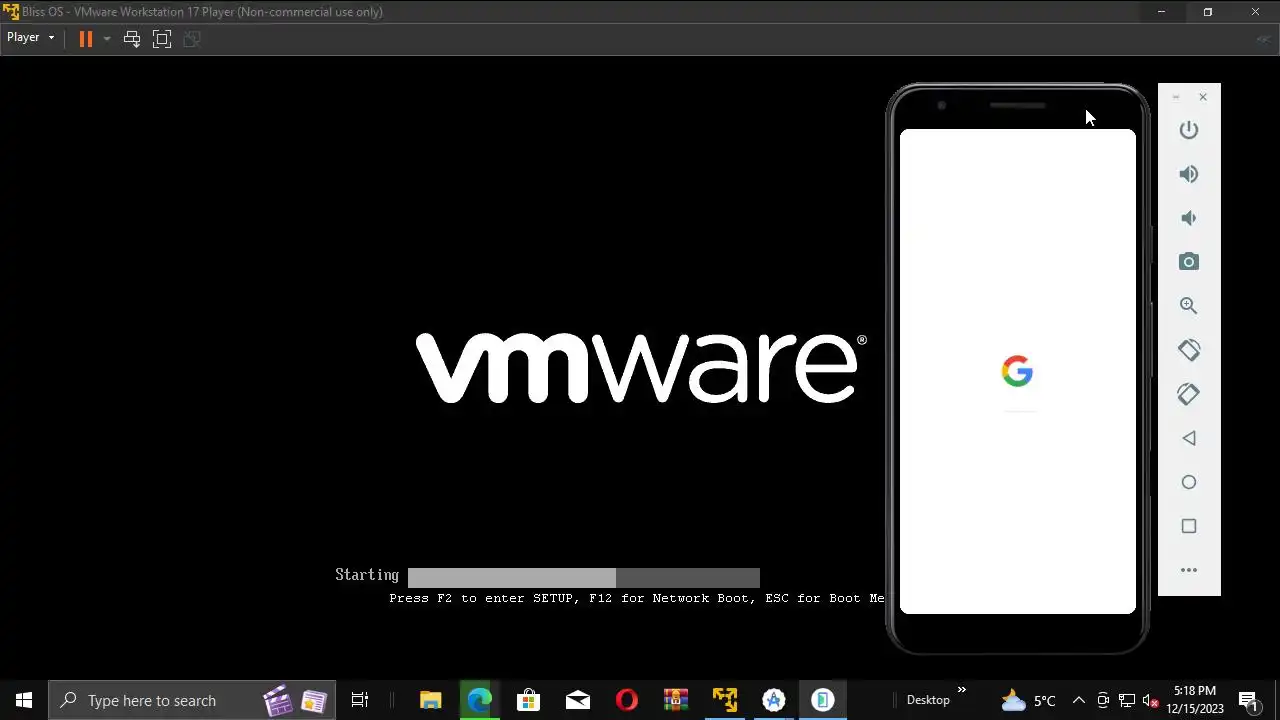Switch to VMware Player taskbar icon
The width and height of the screenshot is (1280, 720).
724,700
